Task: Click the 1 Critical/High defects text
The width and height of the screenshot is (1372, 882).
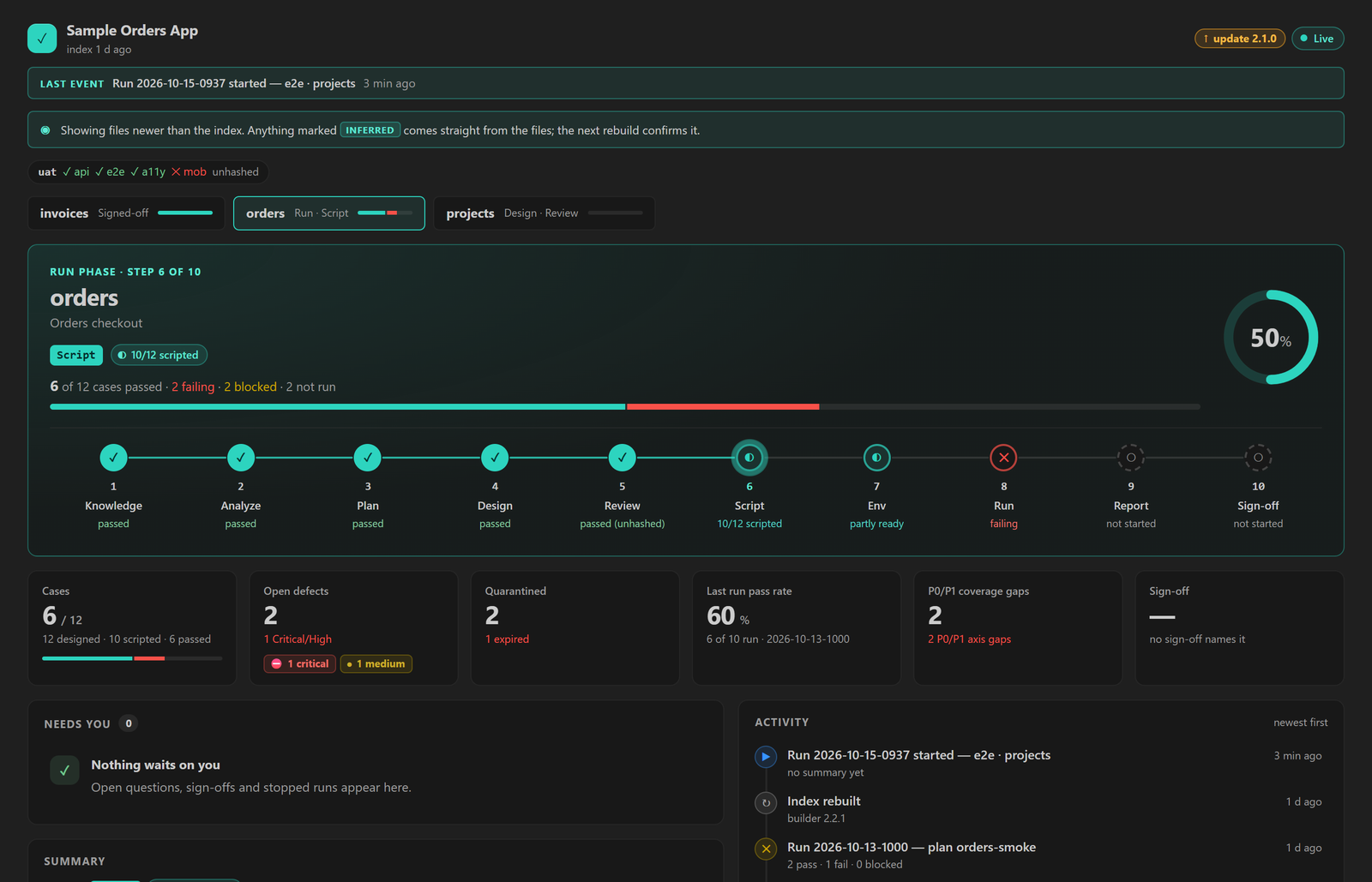Action: pyautogui.click(x=298, y=639)
